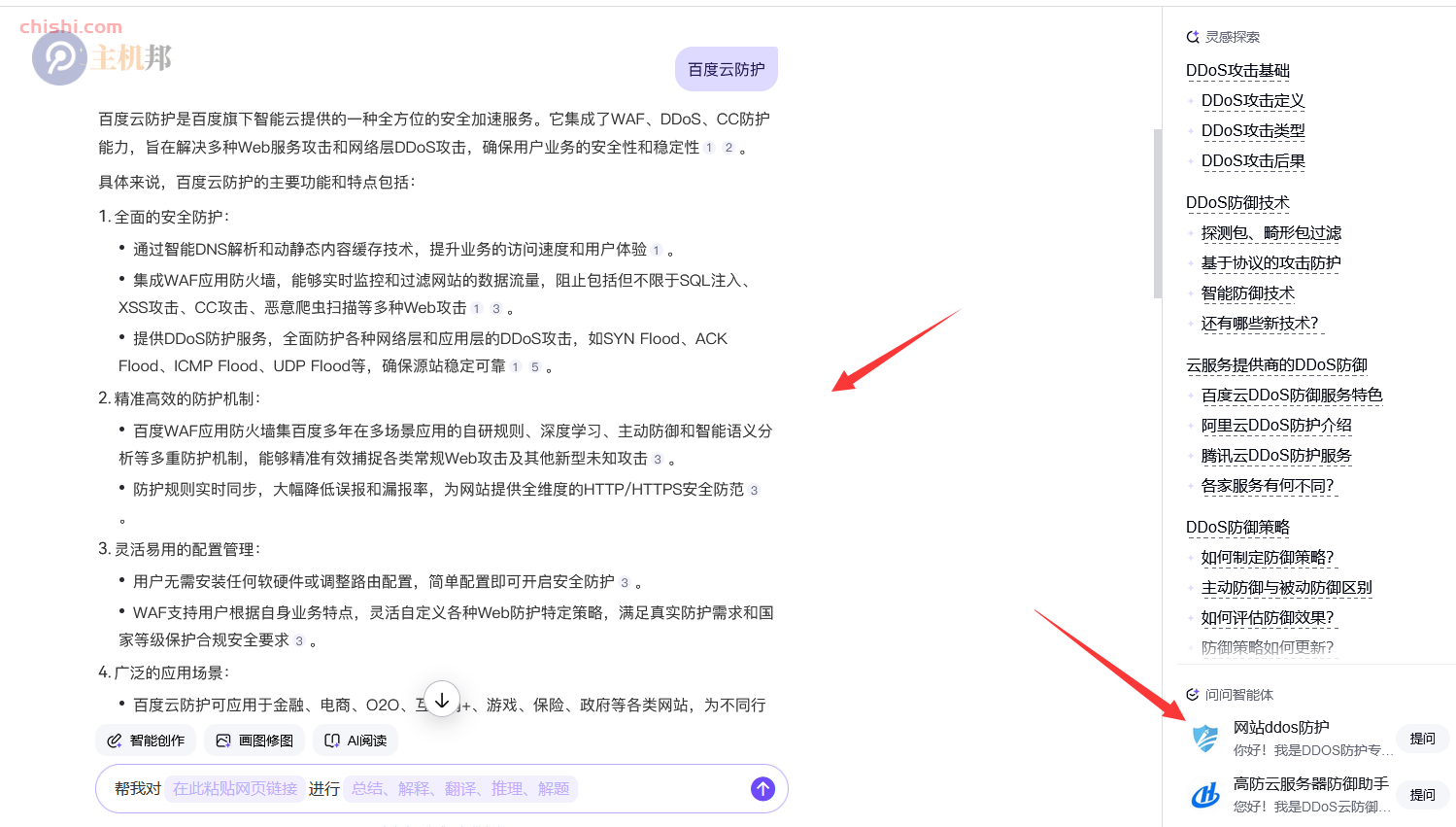This screenshot has height=827, width=1456.
Task: Select 基于协议的攻击防护 suggestion
Action: (1271, 262)
